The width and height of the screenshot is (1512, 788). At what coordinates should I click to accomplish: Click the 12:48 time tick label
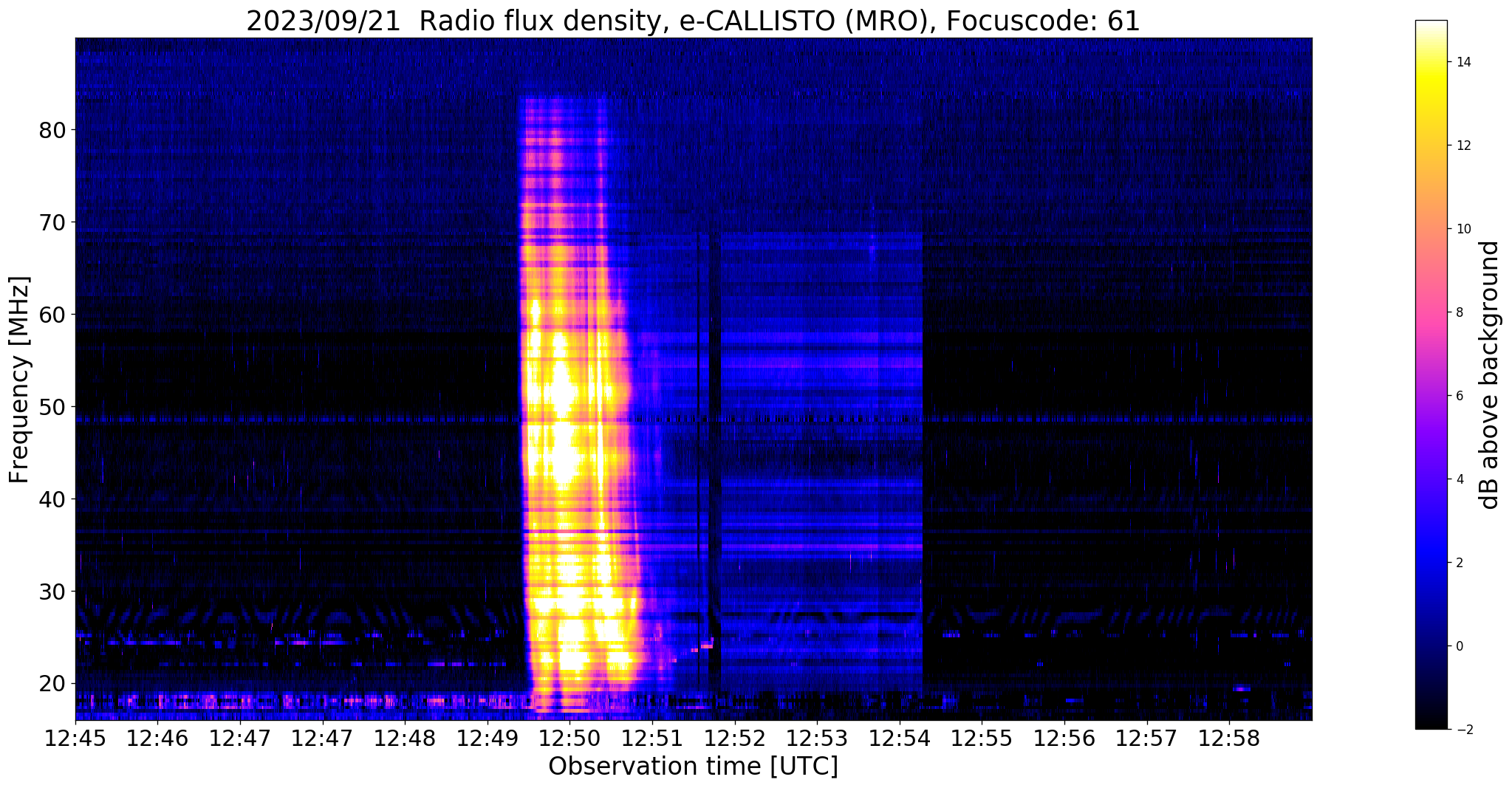pyautogui.click(x=406, y=739)
